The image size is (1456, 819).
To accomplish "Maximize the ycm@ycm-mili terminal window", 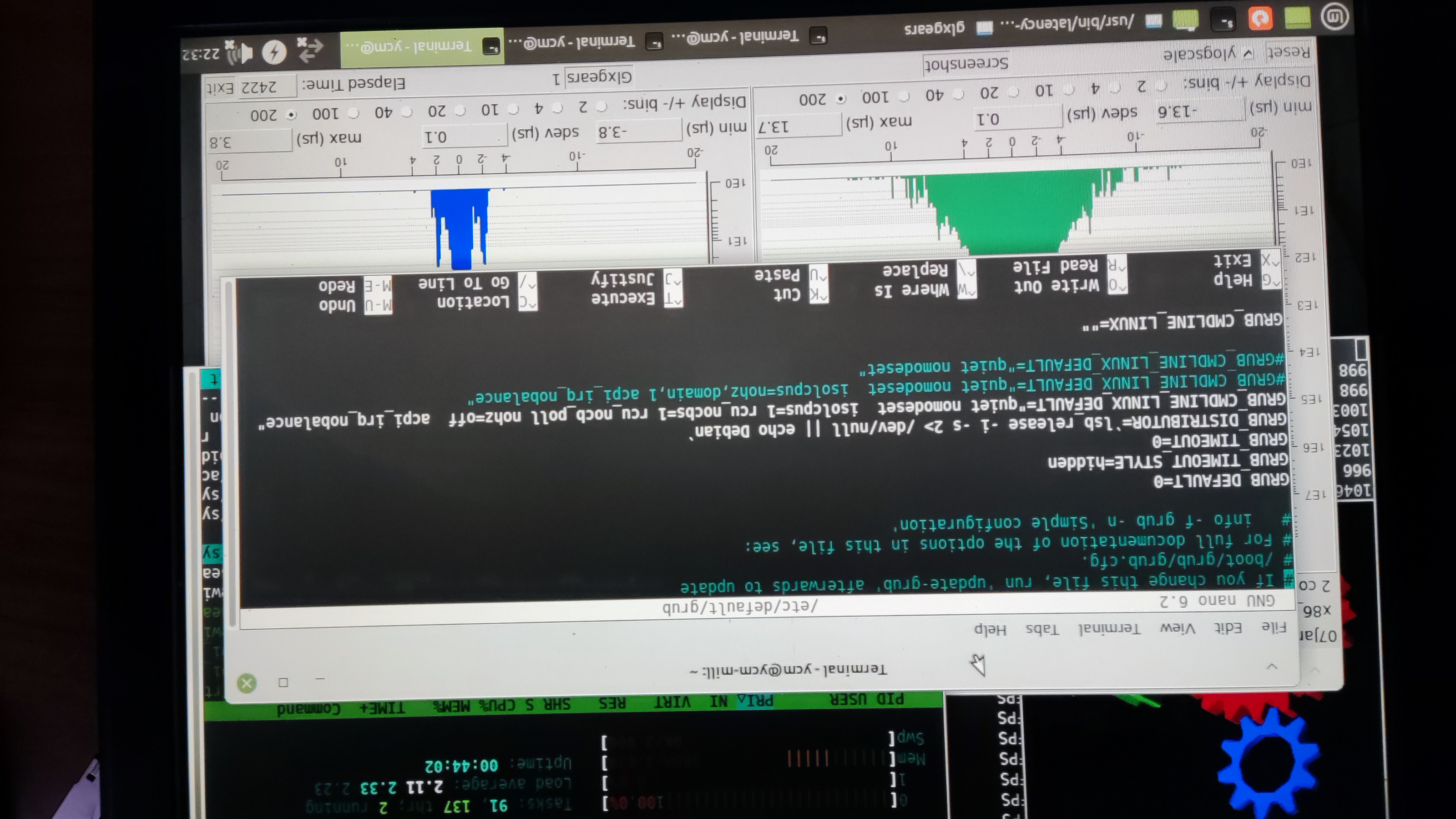I will coord(283,682).
